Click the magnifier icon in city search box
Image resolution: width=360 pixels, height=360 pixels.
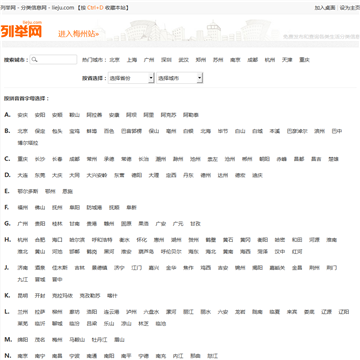click(x=34, y=60)
